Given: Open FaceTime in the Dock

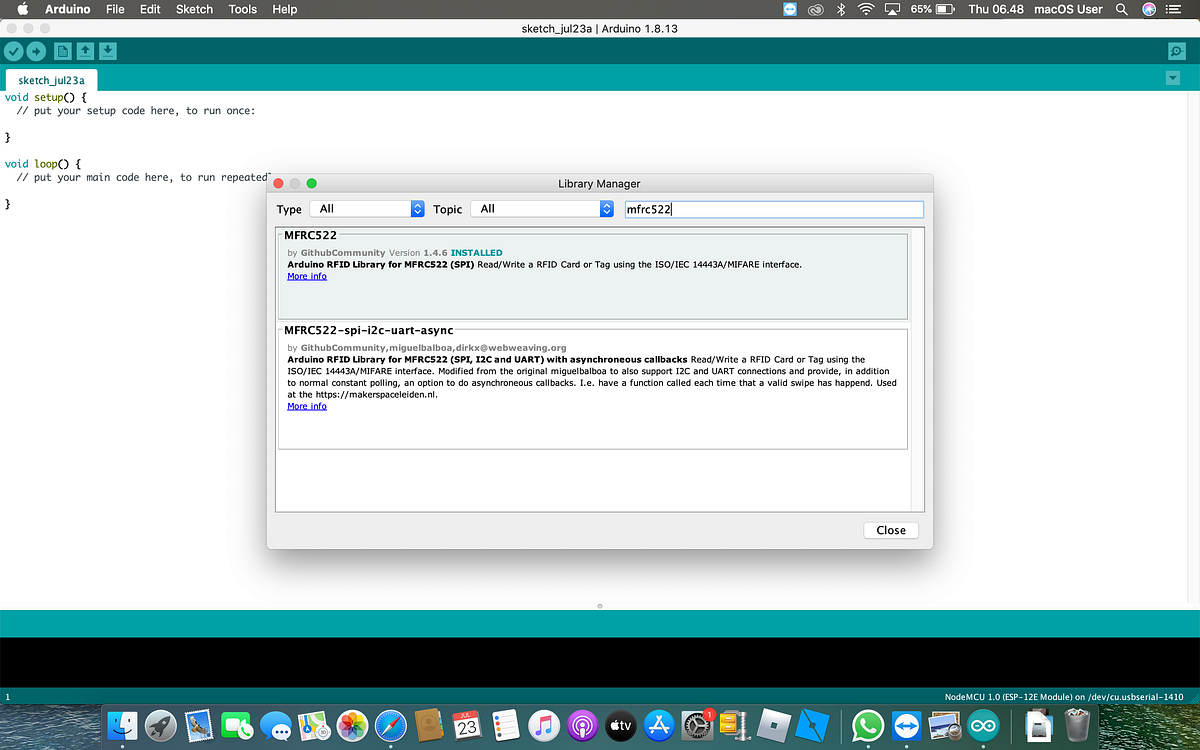Looking at the screenshot, I should click(x=237, y=726).
